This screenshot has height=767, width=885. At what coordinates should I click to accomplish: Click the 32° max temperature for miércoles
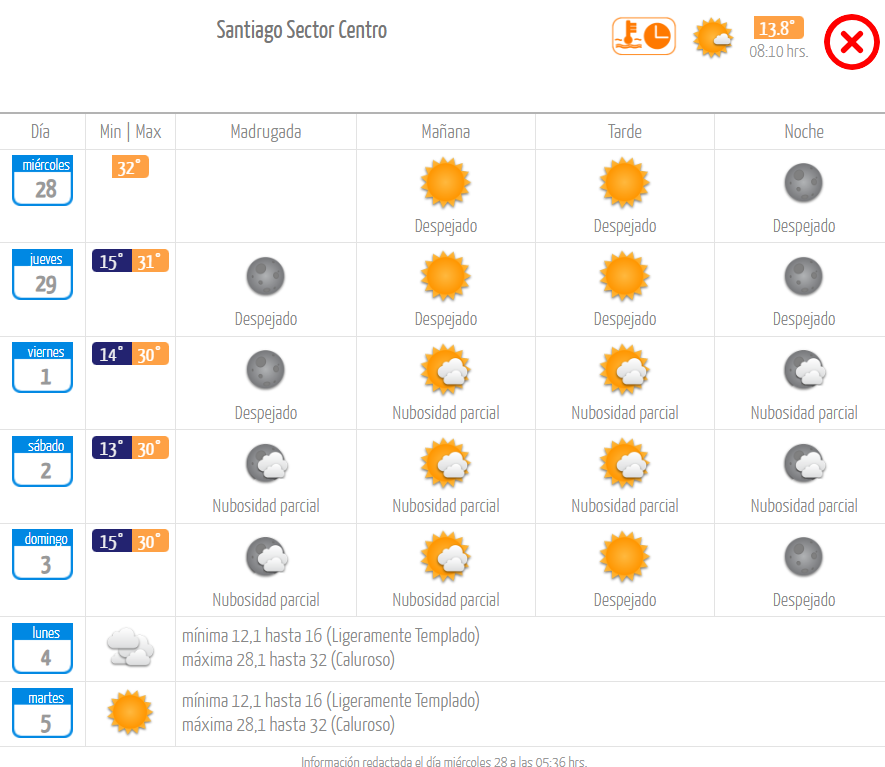click(x=130, y=167)
